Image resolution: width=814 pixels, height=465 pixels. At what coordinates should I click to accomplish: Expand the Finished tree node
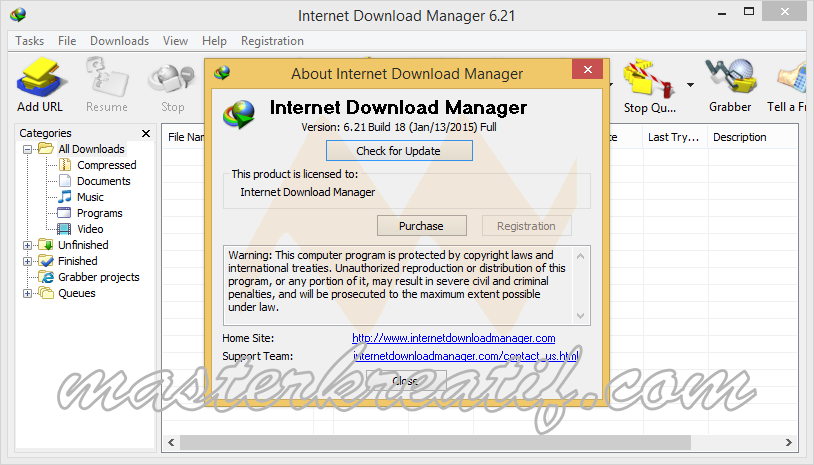point(28,262)
